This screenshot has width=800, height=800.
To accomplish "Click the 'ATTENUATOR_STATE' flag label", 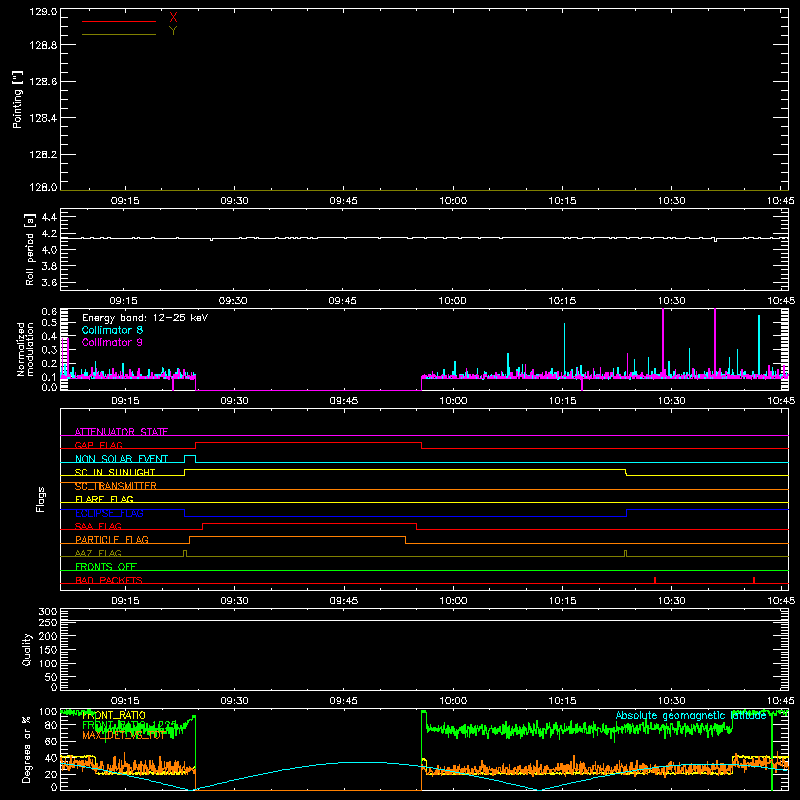I will coord(121,432).
